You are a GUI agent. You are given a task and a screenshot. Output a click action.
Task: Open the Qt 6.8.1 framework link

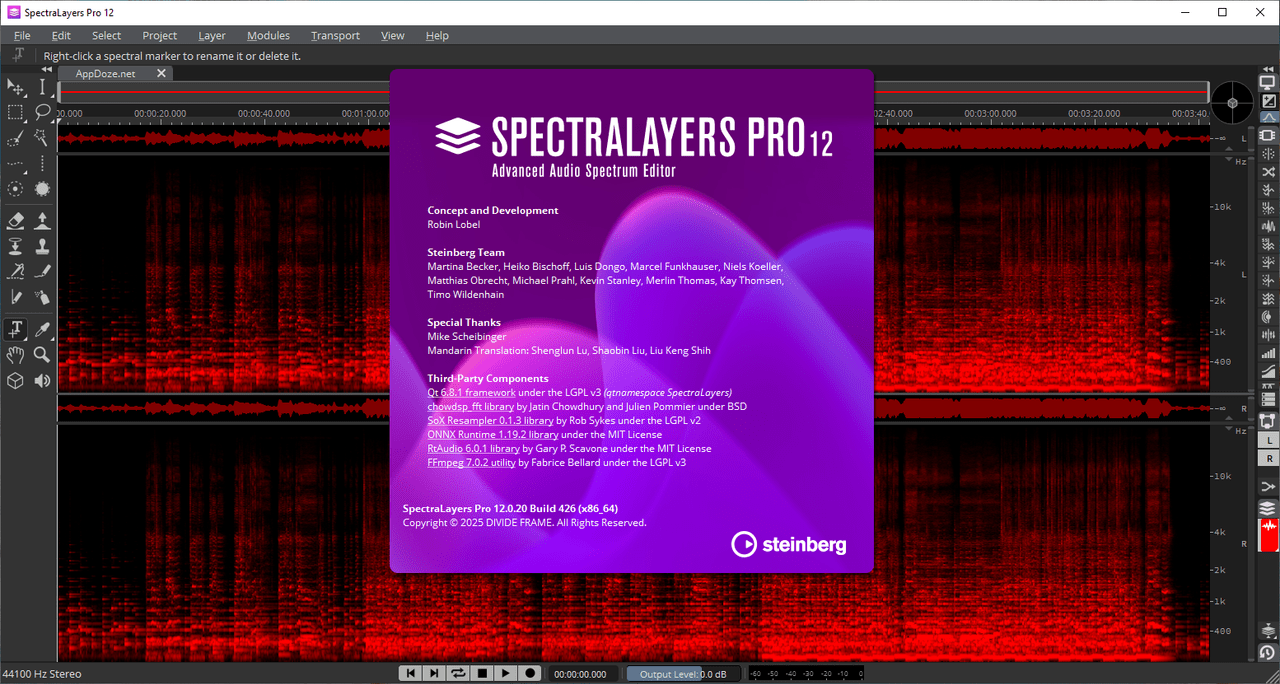(471, 393)
